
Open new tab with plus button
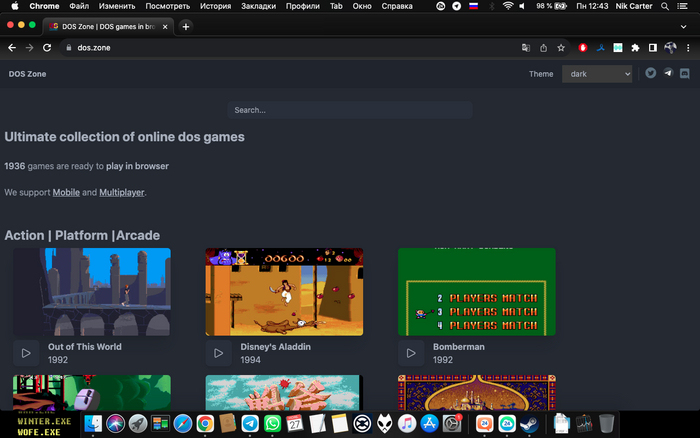[x=186, y=27]
